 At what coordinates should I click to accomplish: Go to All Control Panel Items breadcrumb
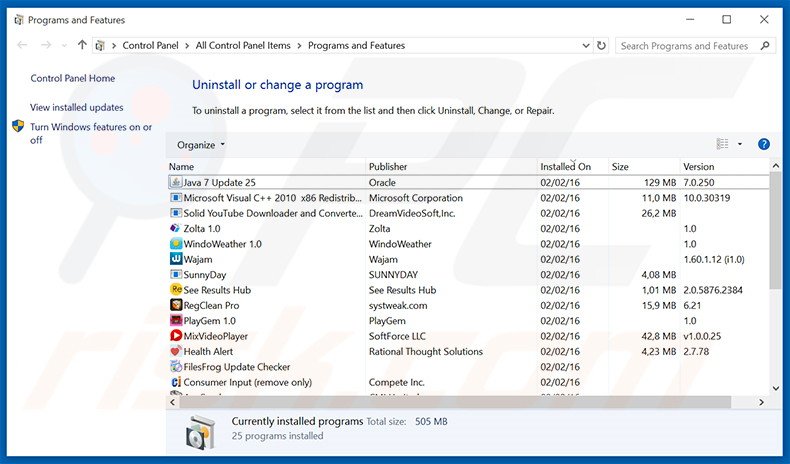point(243,45)
